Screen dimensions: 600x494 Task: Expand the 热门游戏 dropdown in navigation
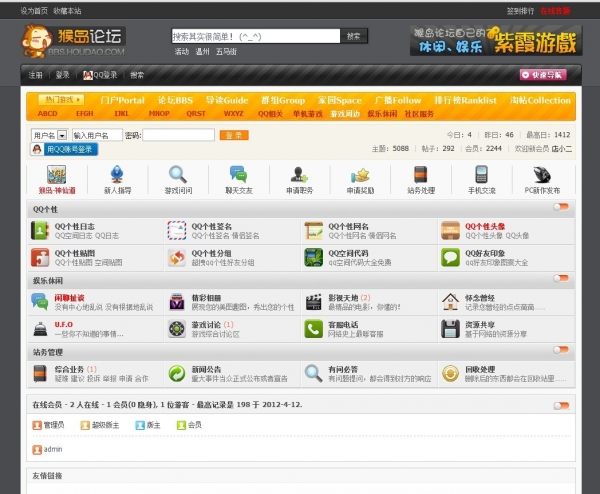coord(63,100)
